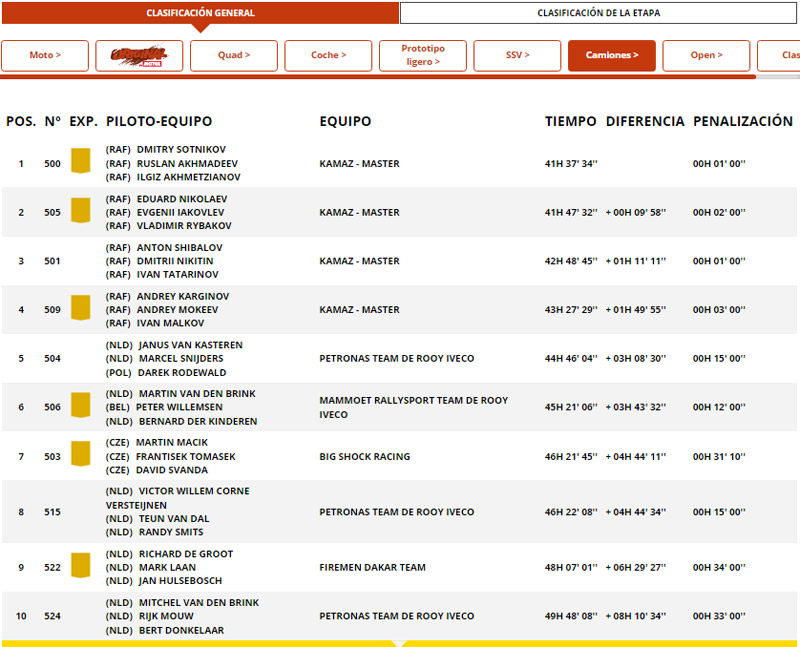The height and width of the screenshot is (647, 800).
Task: Choose the Quad category
Action: pyautogui.click(x=234, y=55)
